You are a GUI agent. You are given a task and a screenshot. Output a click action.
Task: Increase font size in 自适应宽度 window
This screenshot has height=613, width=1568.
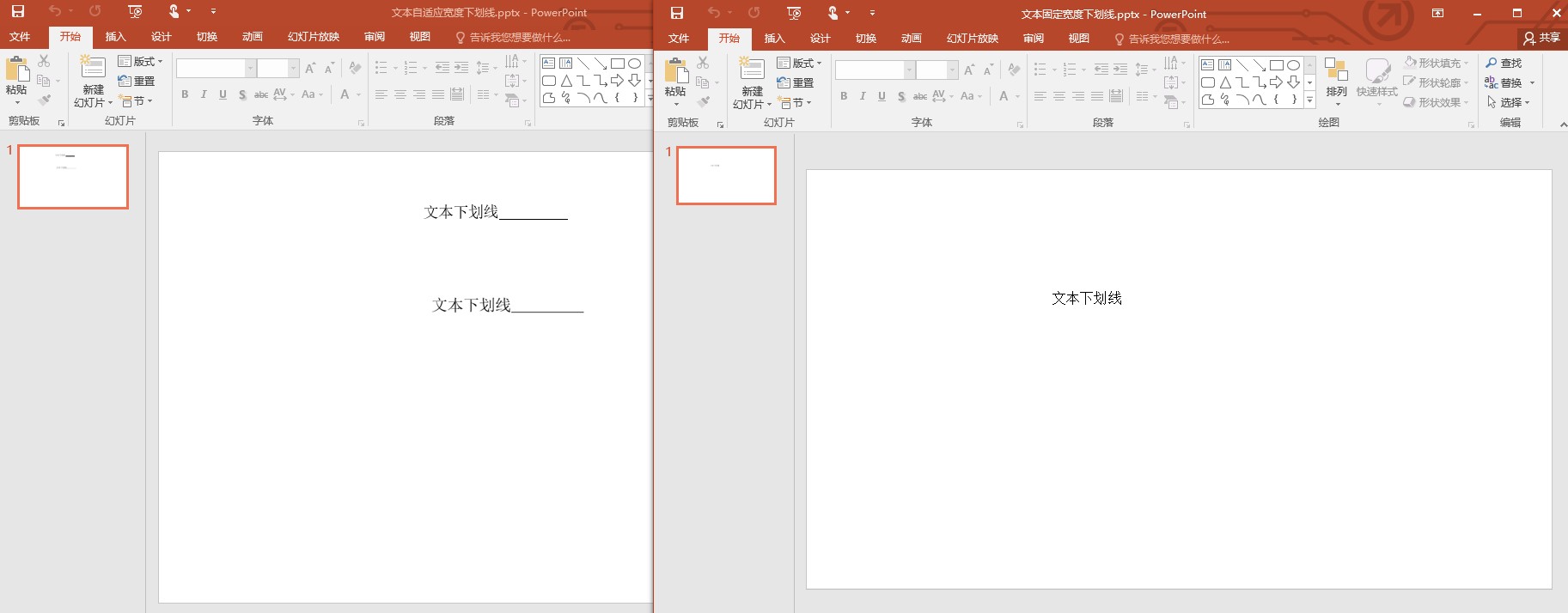pyautogui.click(x=310, y=68)
